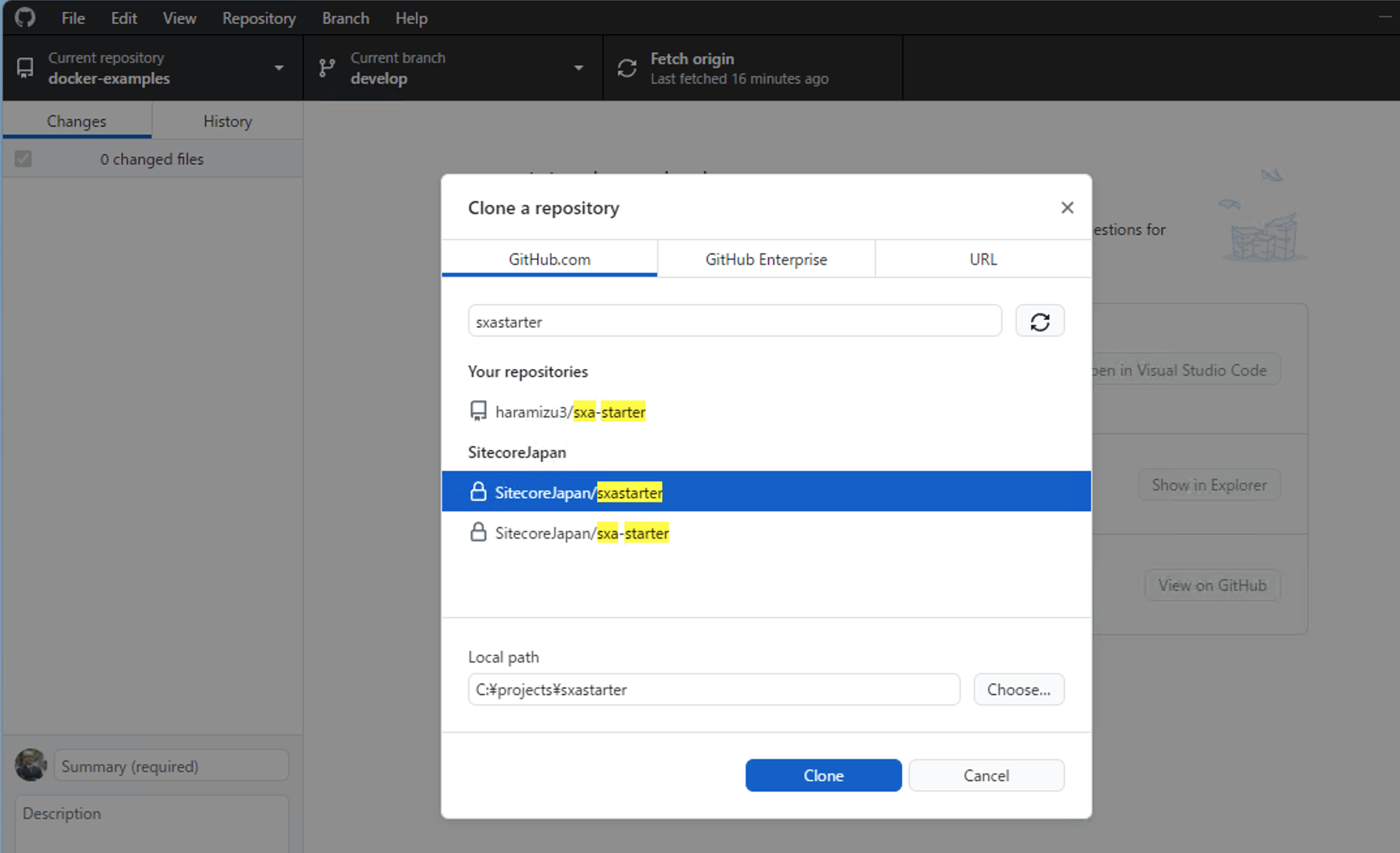Select SitecoreJapan/sxa-starter repository row
1400x853 pixels.
click(766, 532)
